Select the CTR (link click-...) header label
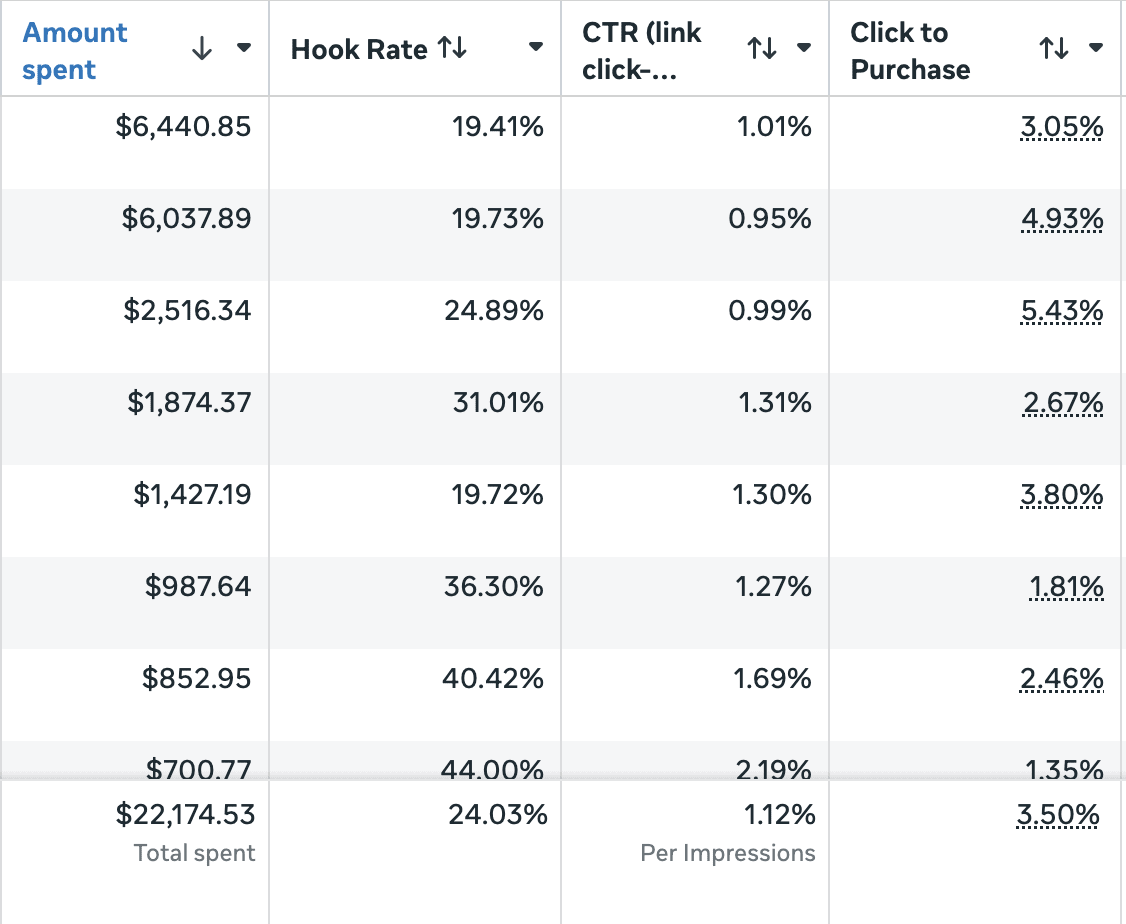The width and height of the screenshot is (1126, 924). (x=642, y=51)
